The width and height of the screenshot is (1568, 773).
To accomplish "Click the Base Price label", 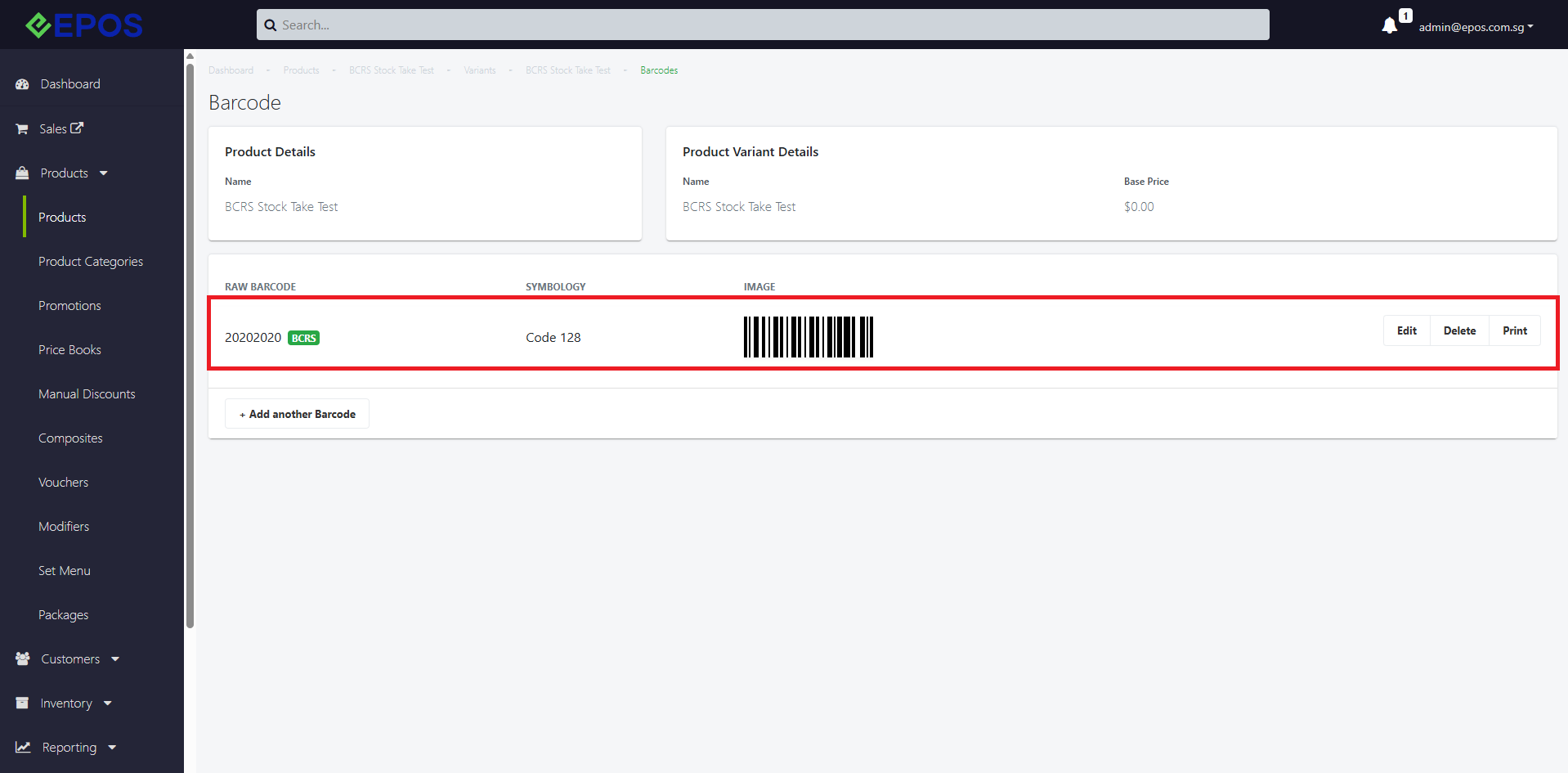I will coord(1146,182).
